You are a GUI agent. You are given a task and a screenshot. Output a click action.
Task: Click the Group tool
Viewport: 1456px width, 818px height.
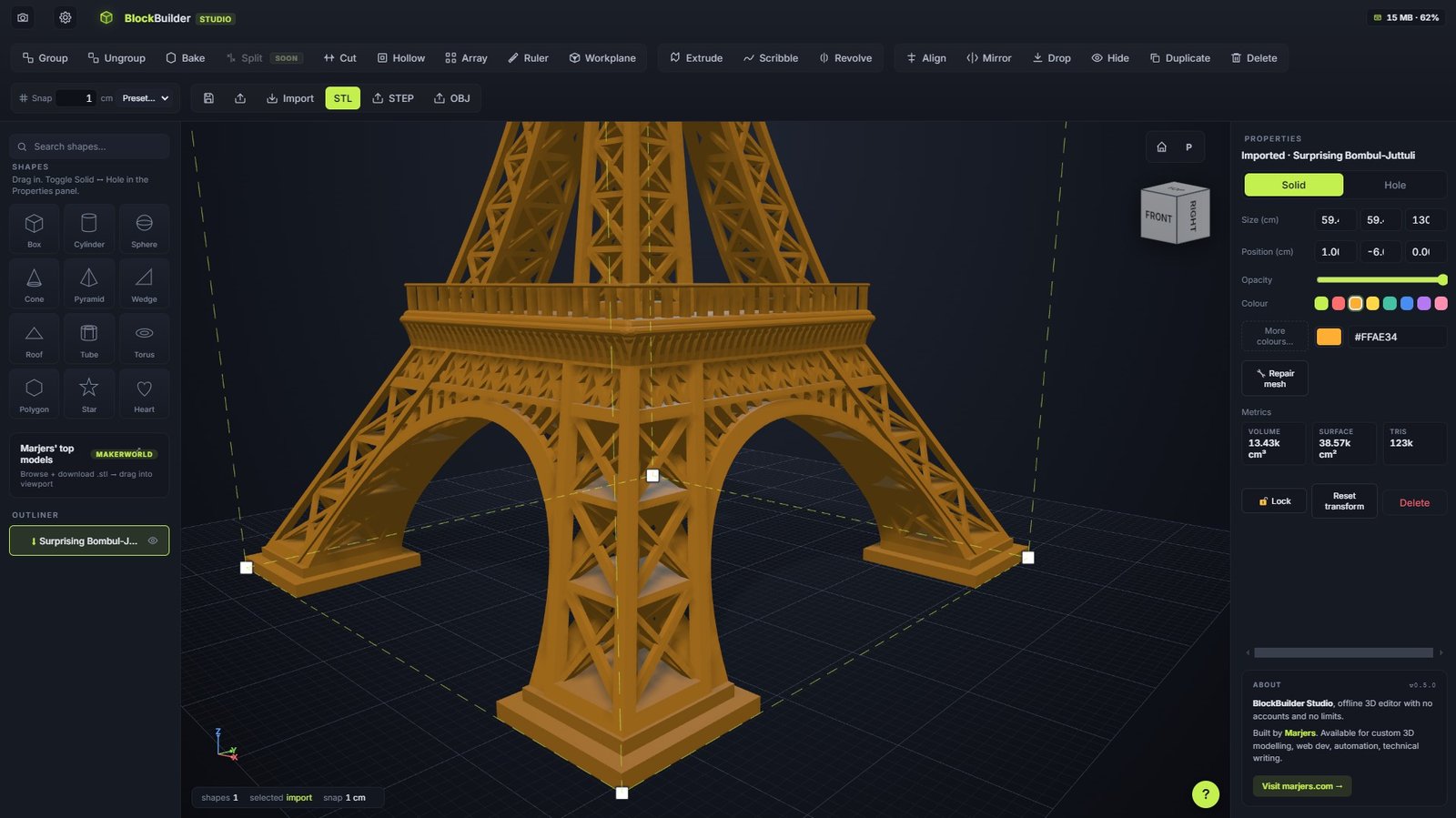click(45, 57)
